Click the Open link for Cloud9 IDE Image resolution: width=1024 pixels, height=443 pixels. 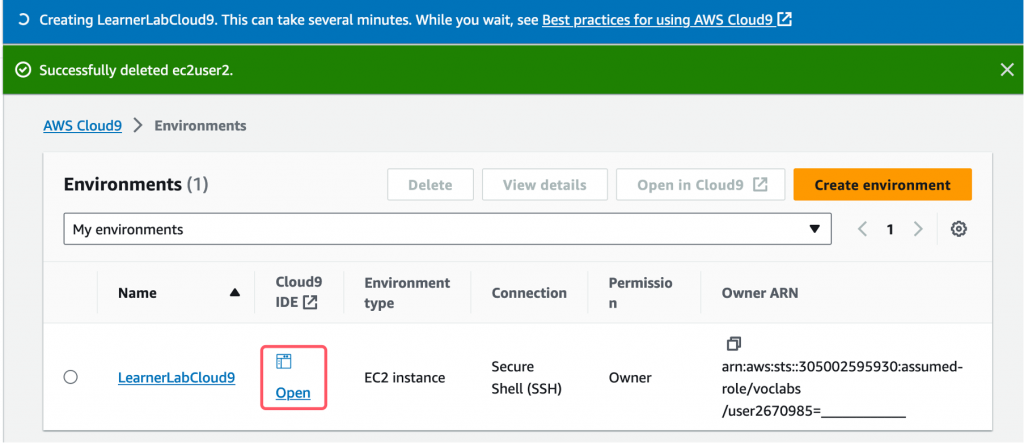pos(293,393)
